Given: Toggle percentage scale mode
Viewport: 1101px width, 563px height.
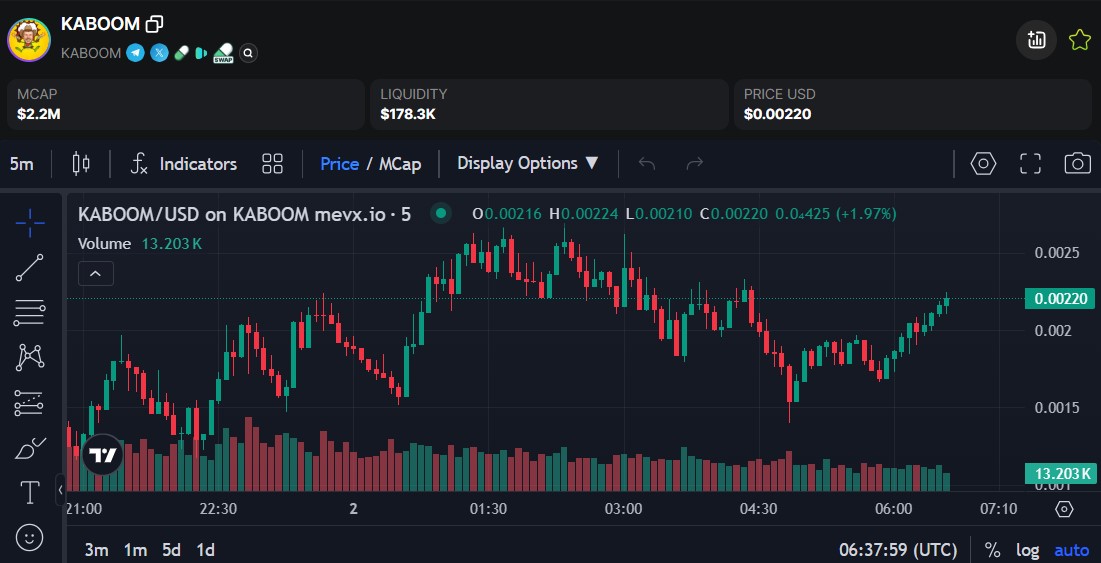Looking at the screenshot, I should [x=992, y=550].
